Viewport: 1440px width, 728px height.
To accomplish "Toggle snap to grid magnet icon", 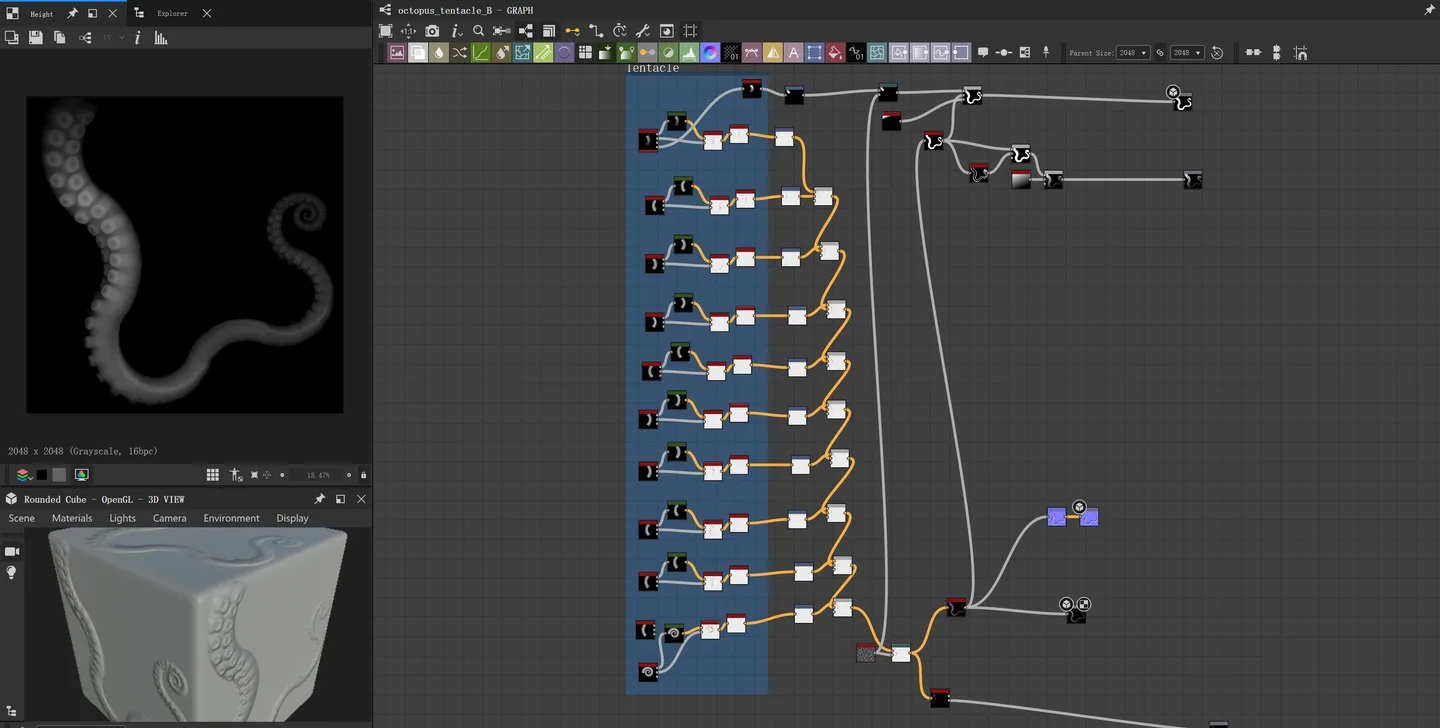I will 1301,53.
